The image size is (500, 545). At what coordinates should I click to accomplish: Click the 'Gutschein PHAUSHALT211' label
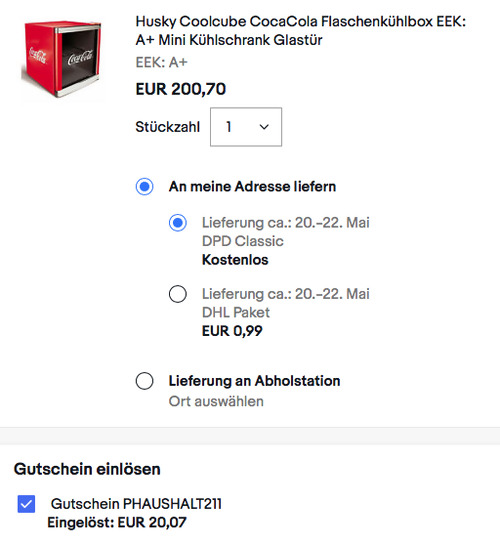136,504
